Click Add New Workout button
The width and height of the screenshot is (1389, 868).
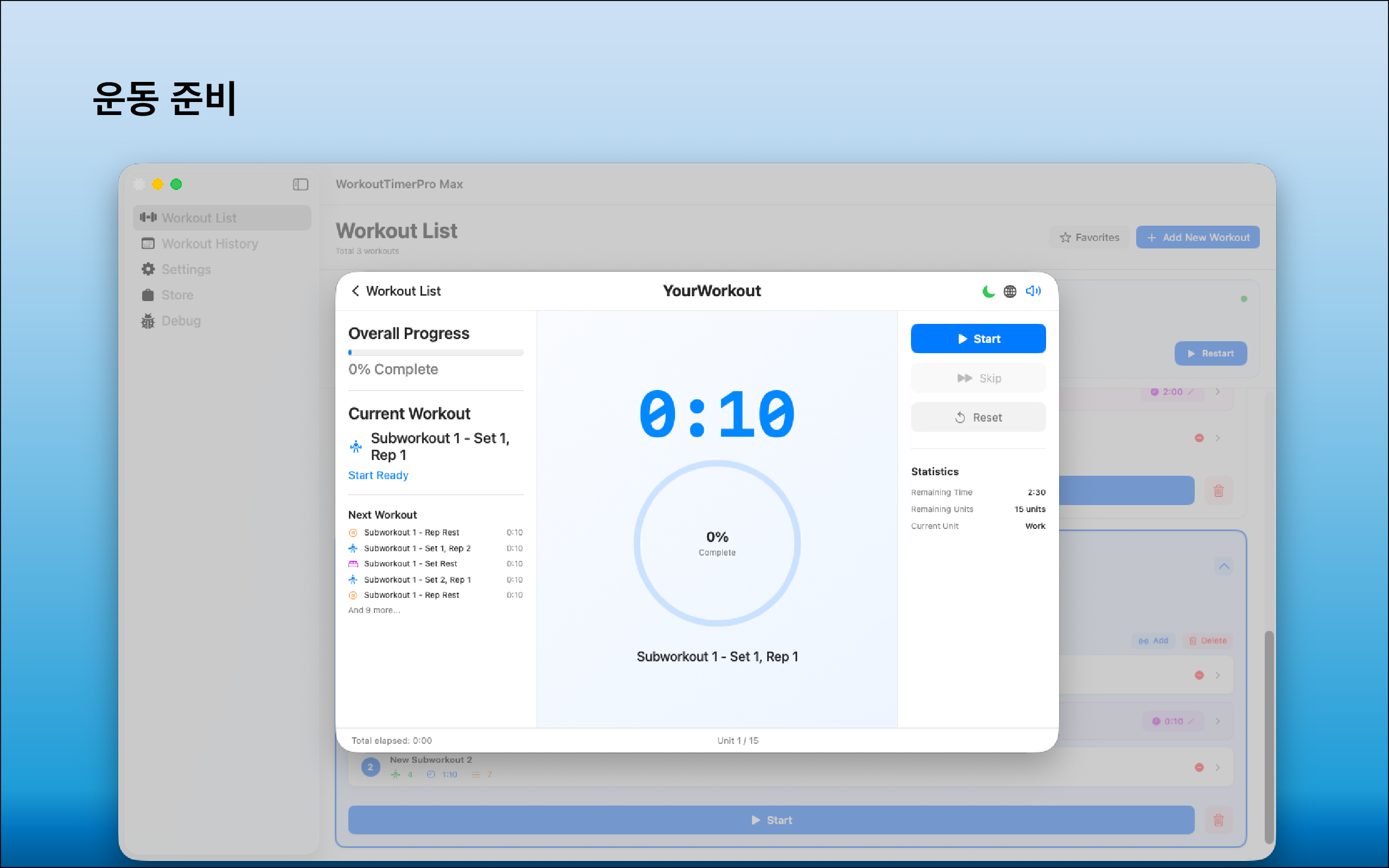[1197, 237]
